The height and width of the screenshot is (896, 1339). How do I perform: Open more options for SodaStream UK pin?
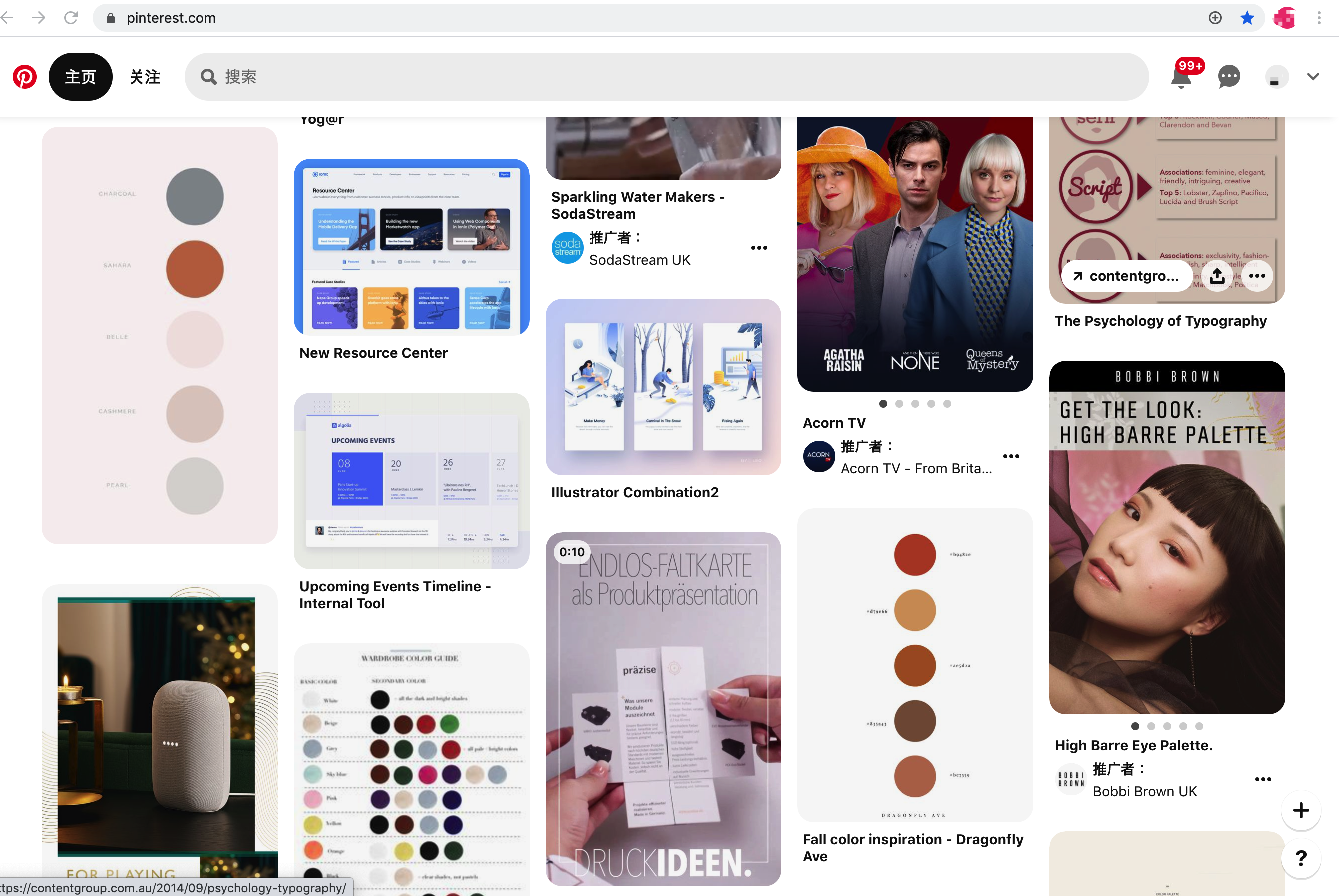tap(759, 248)
